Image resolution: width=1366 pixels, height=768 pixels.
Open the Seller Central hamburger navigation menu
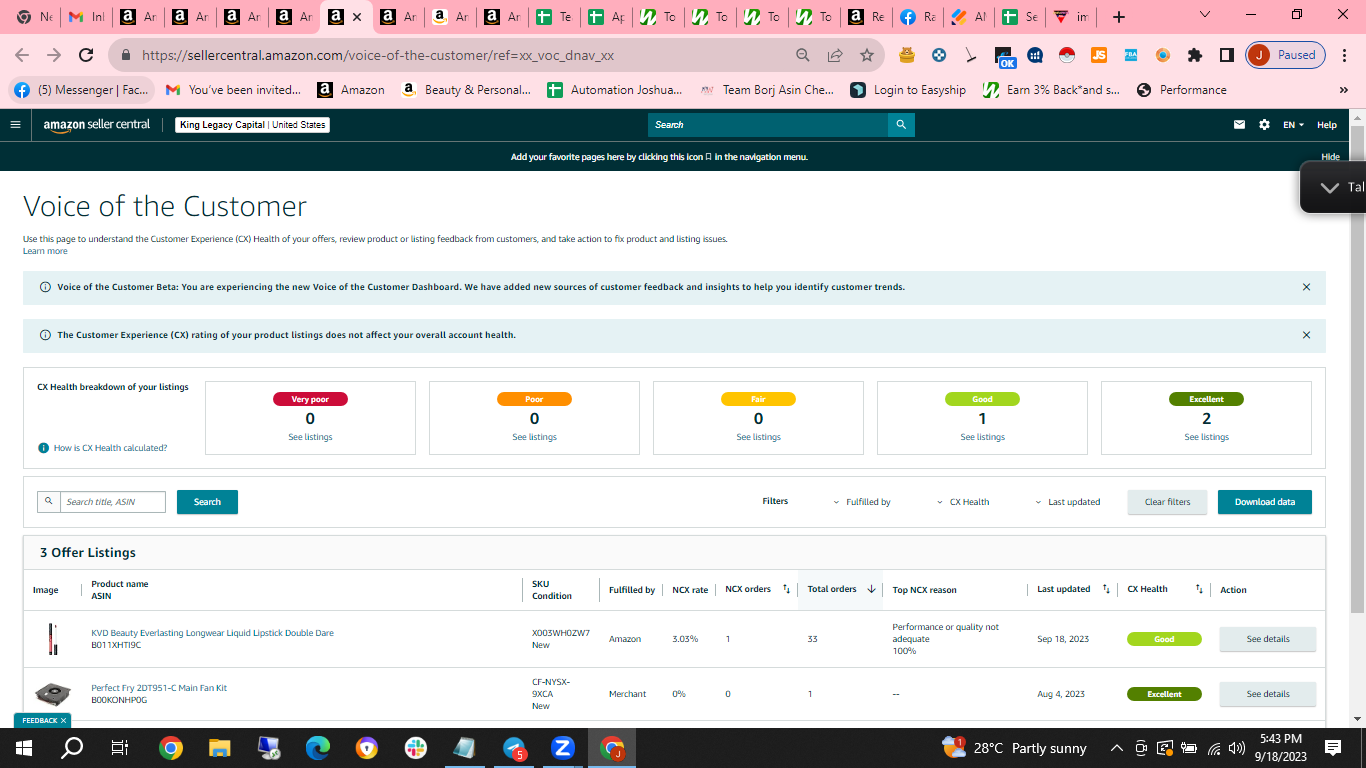(15, 125)
